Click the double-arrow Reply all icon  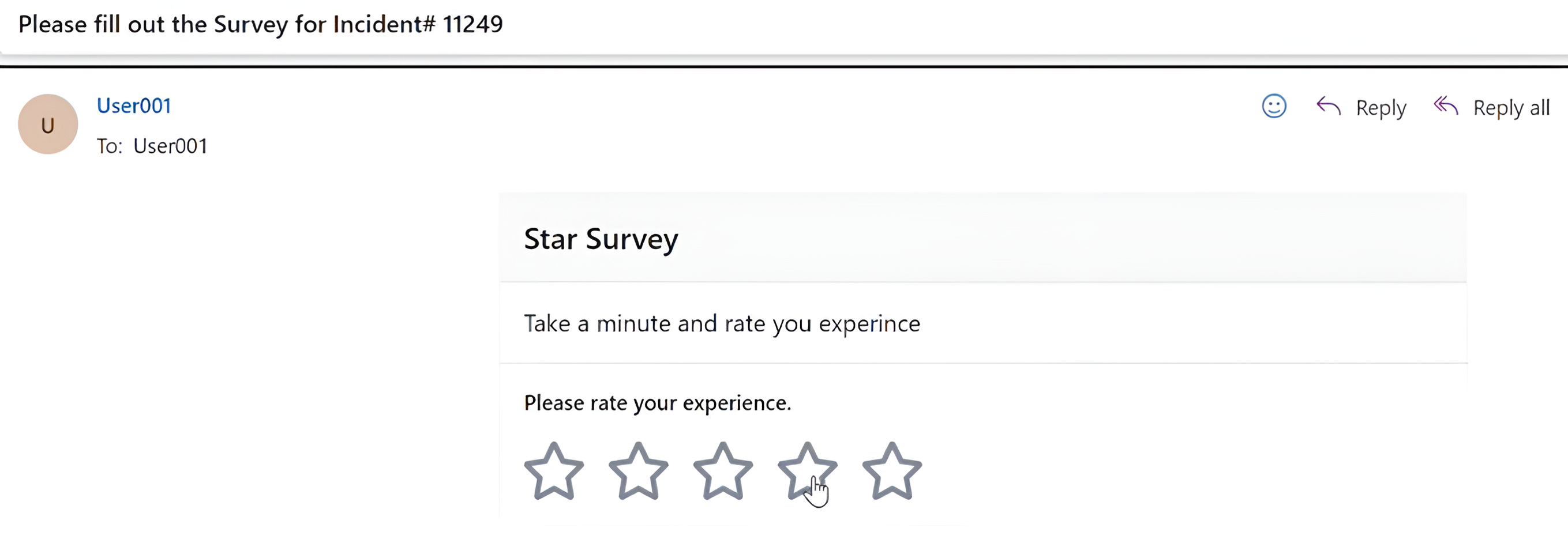point(1446,107)
